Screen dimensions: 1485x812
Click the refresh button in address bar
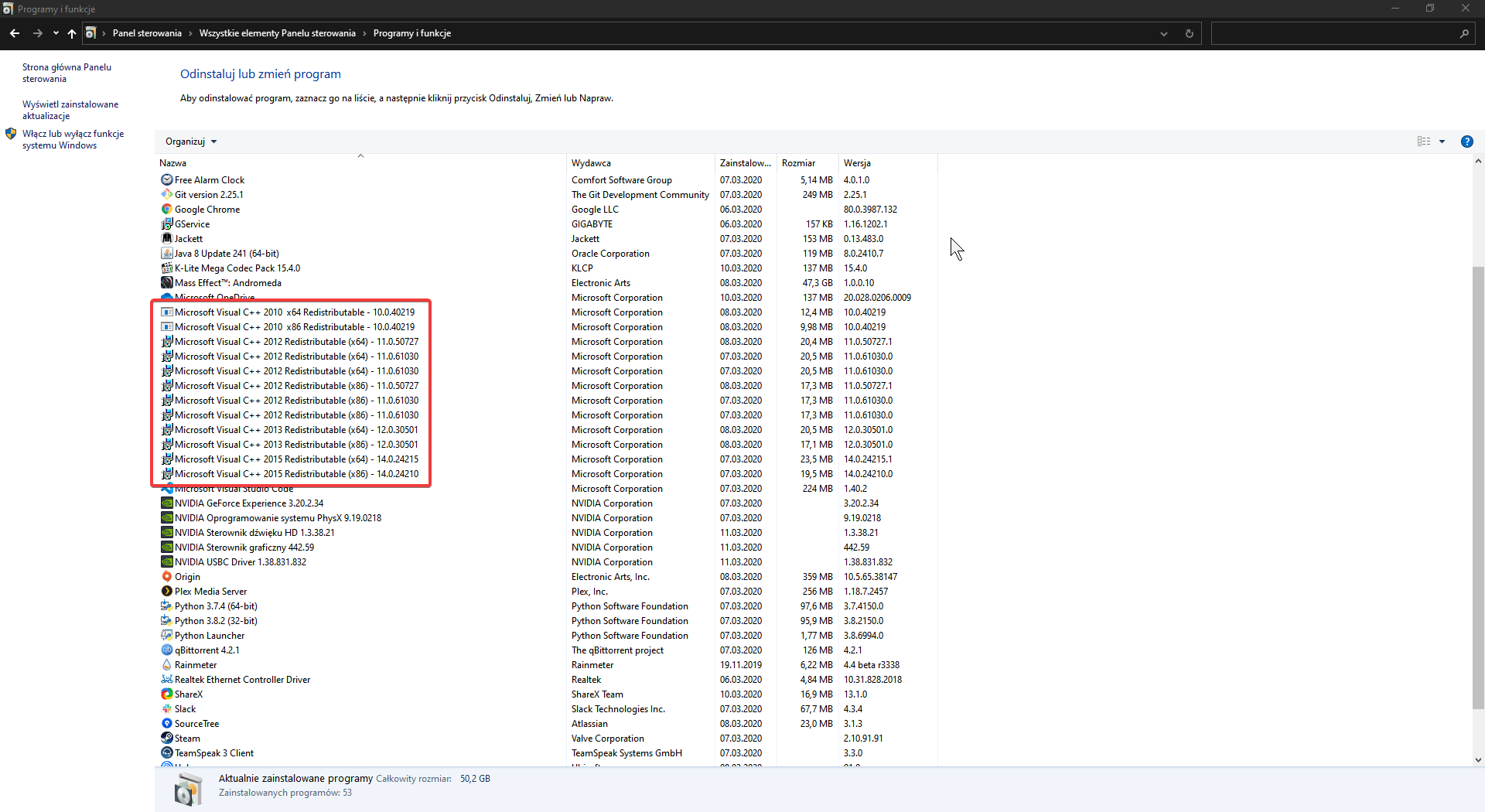point(1190,33)
